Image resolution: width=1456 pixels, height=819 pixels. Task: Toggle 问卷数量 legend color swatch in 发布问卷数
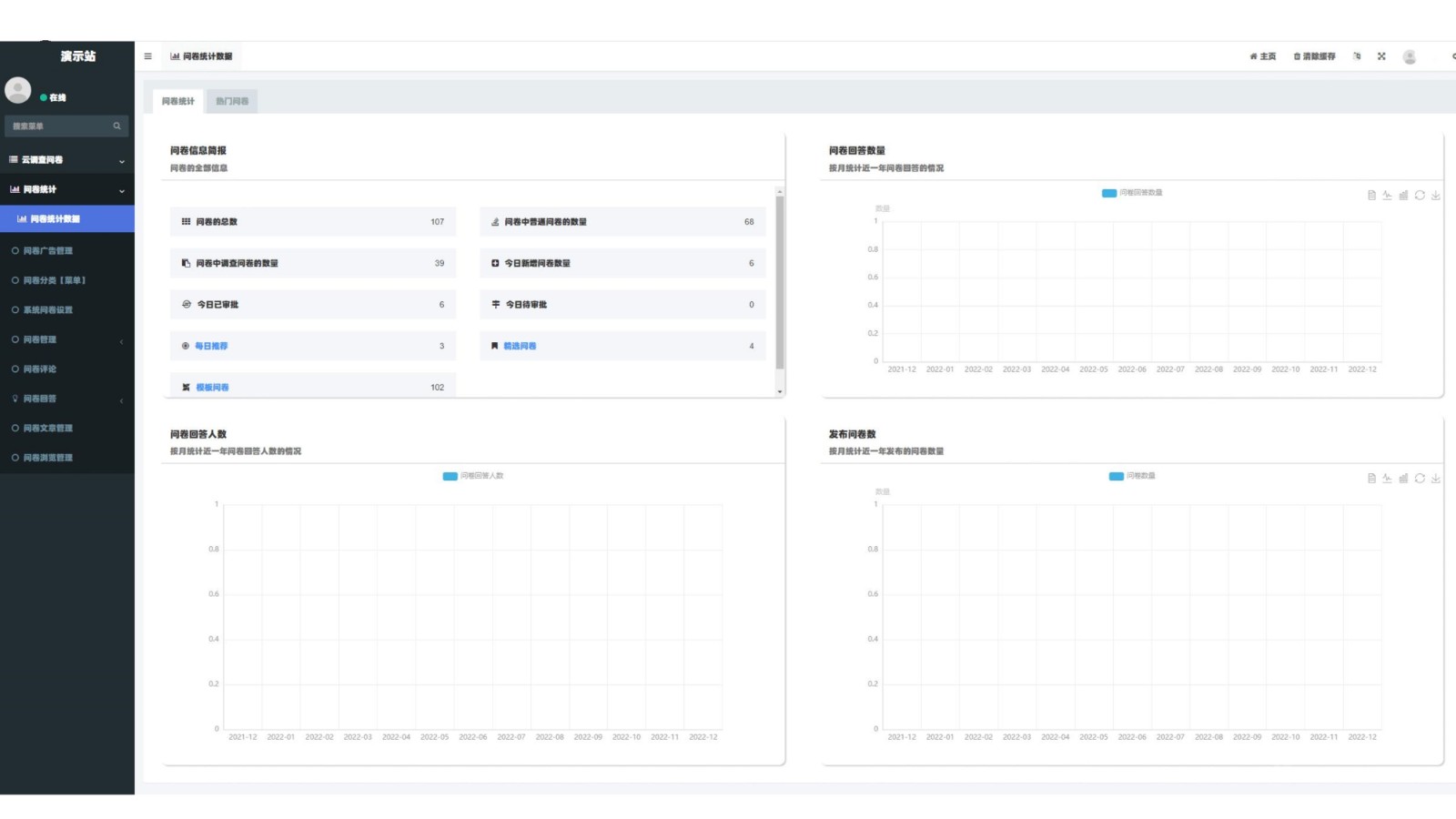[1116, 476]
